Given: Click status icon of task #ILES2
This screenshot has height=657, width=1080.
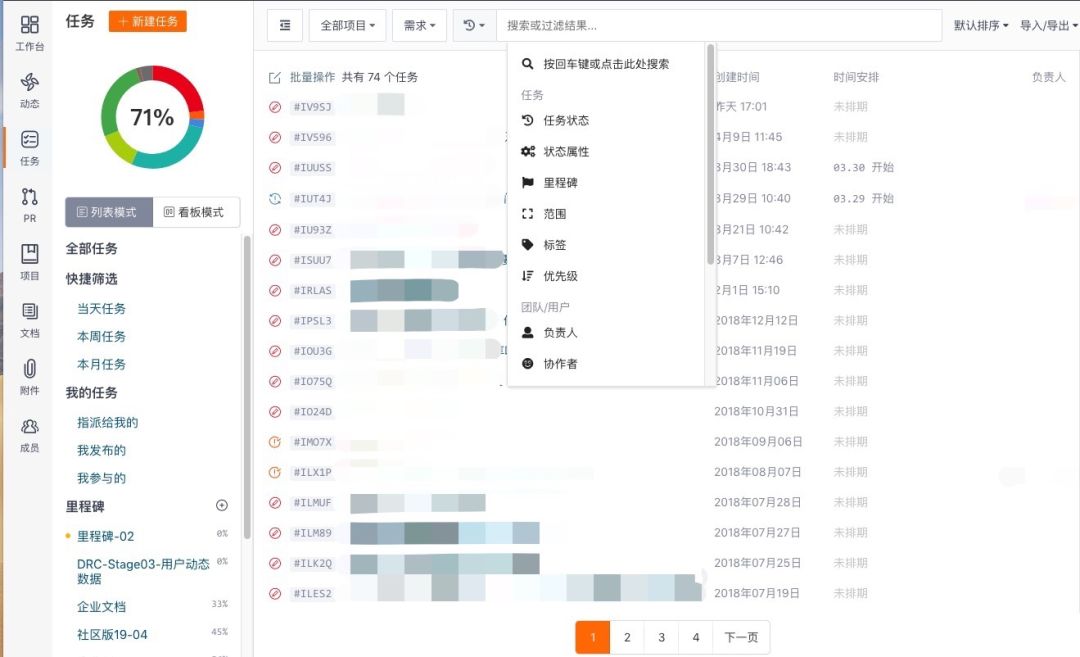Looking at the screenshot, I should tap(275, 593).
